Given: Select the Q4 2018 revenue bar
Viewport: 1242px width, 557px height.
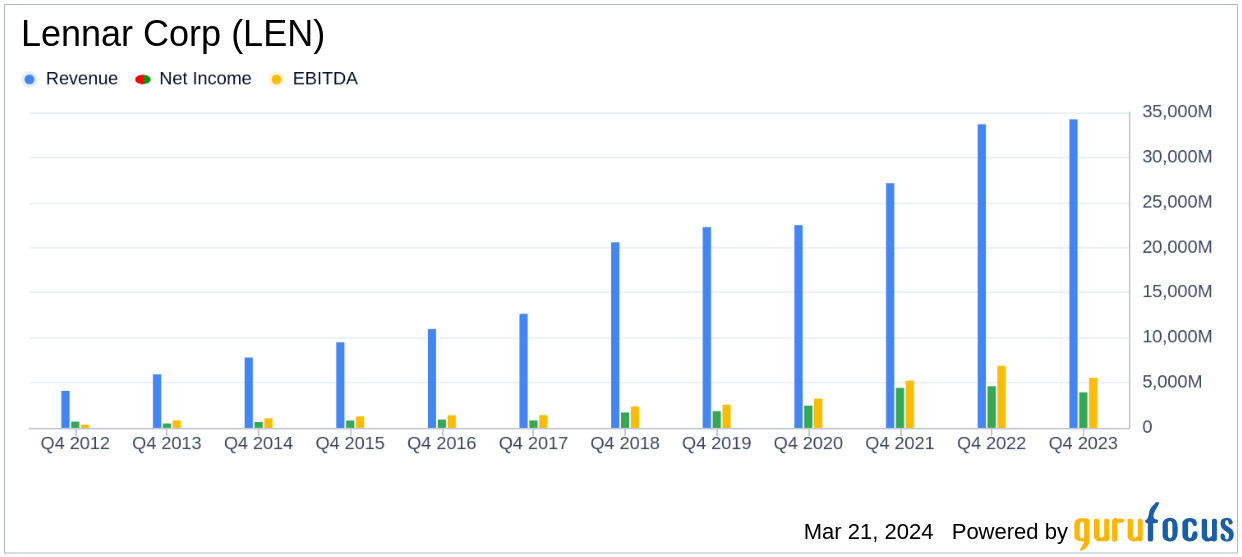Looking at the screenshot, I should click(x=615, y=335).
